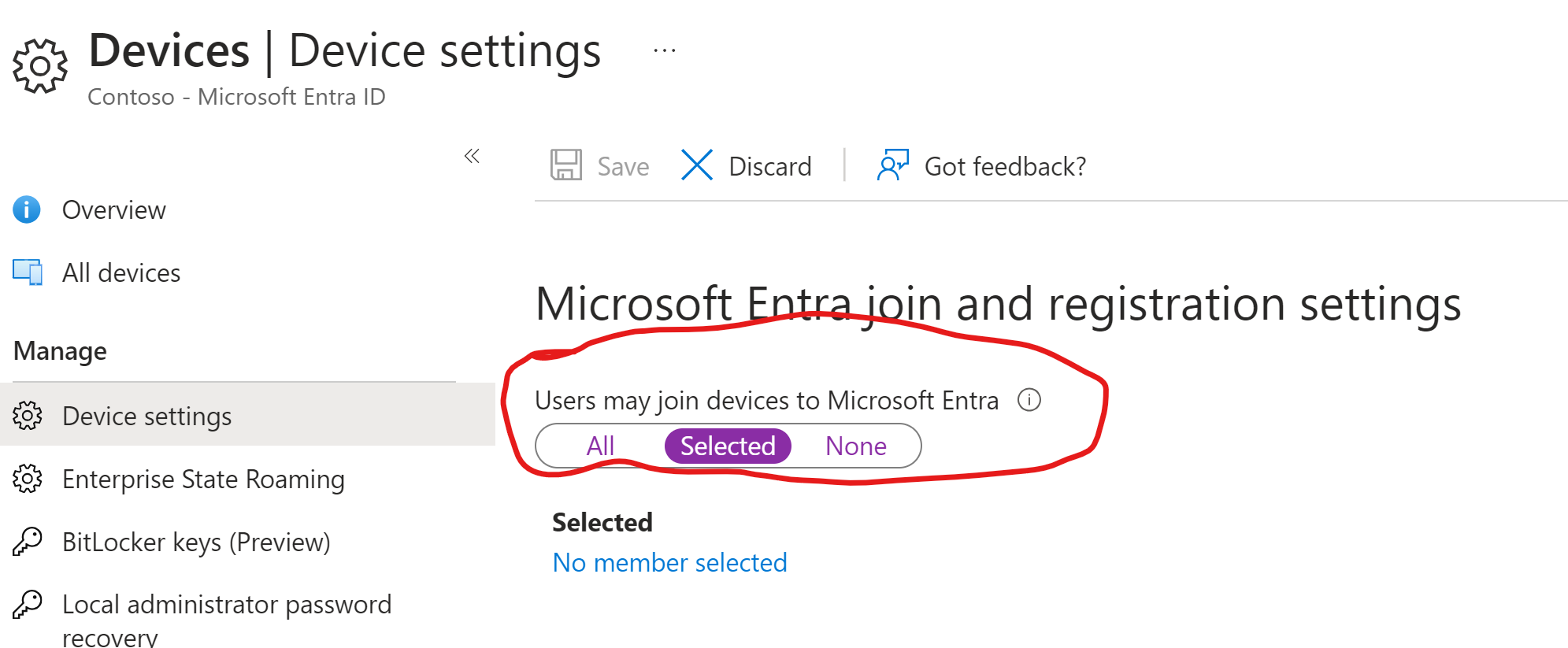The width and height of the screenshot is (1568, 648).
Task: Choose Selected for users joining devices
Action: (x=727, y=446)
